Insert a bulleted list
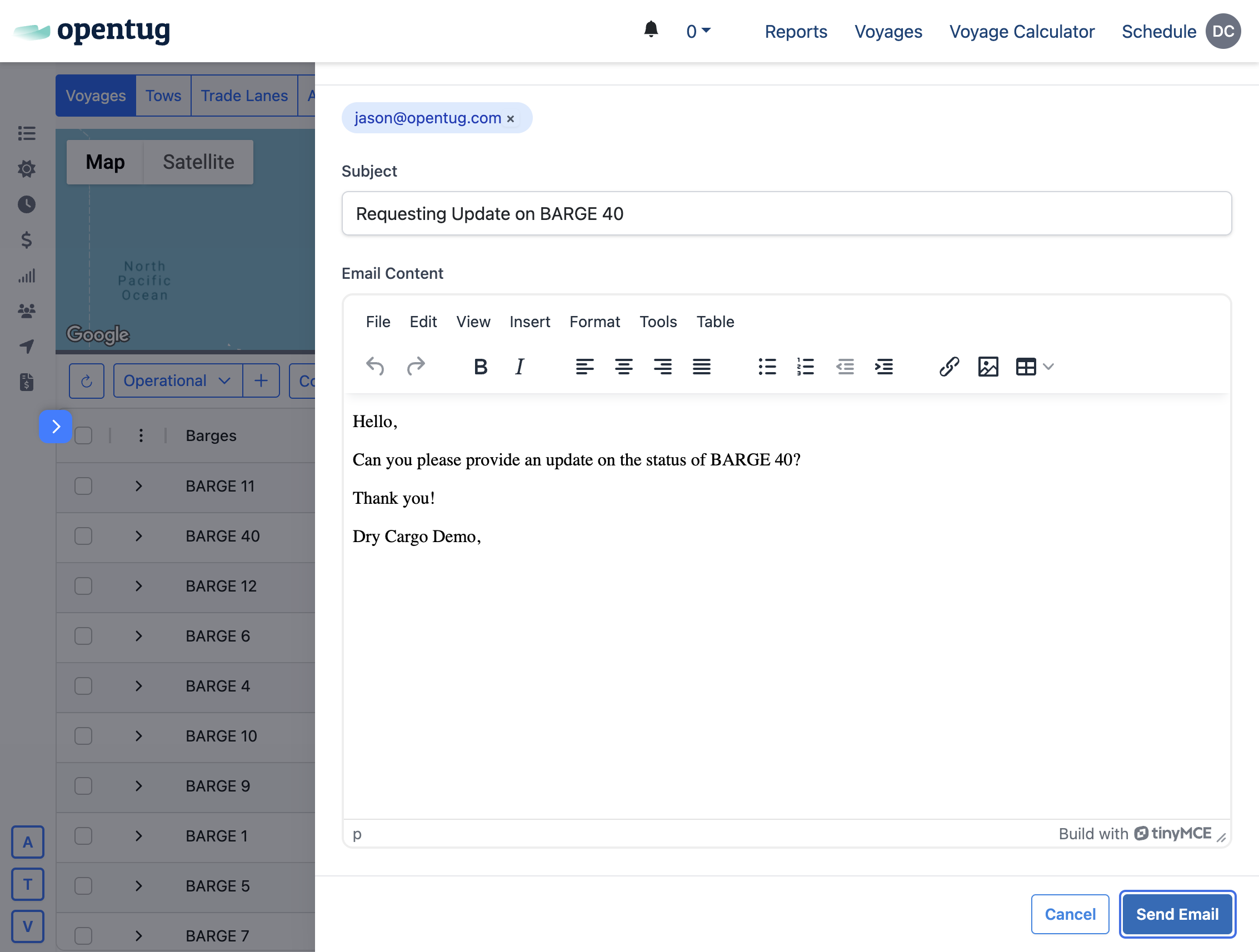Viewport: 1259px width, 952px height. coord(767,367)
